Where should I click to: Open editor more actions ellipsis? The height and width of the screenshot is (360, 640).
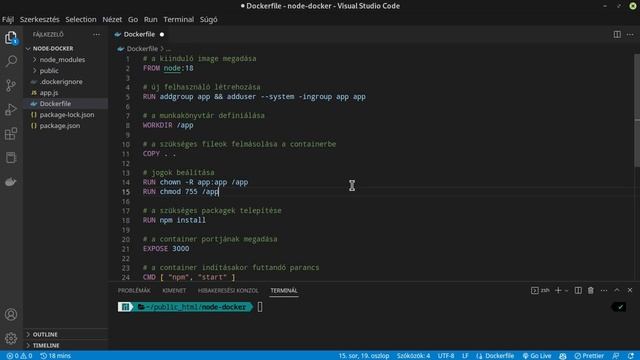[630, 34]
